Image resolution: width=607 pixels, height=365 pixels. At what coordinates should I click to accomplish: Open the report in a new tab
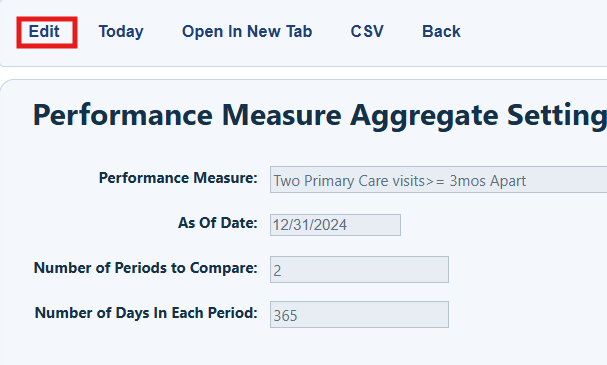[247, 32]
